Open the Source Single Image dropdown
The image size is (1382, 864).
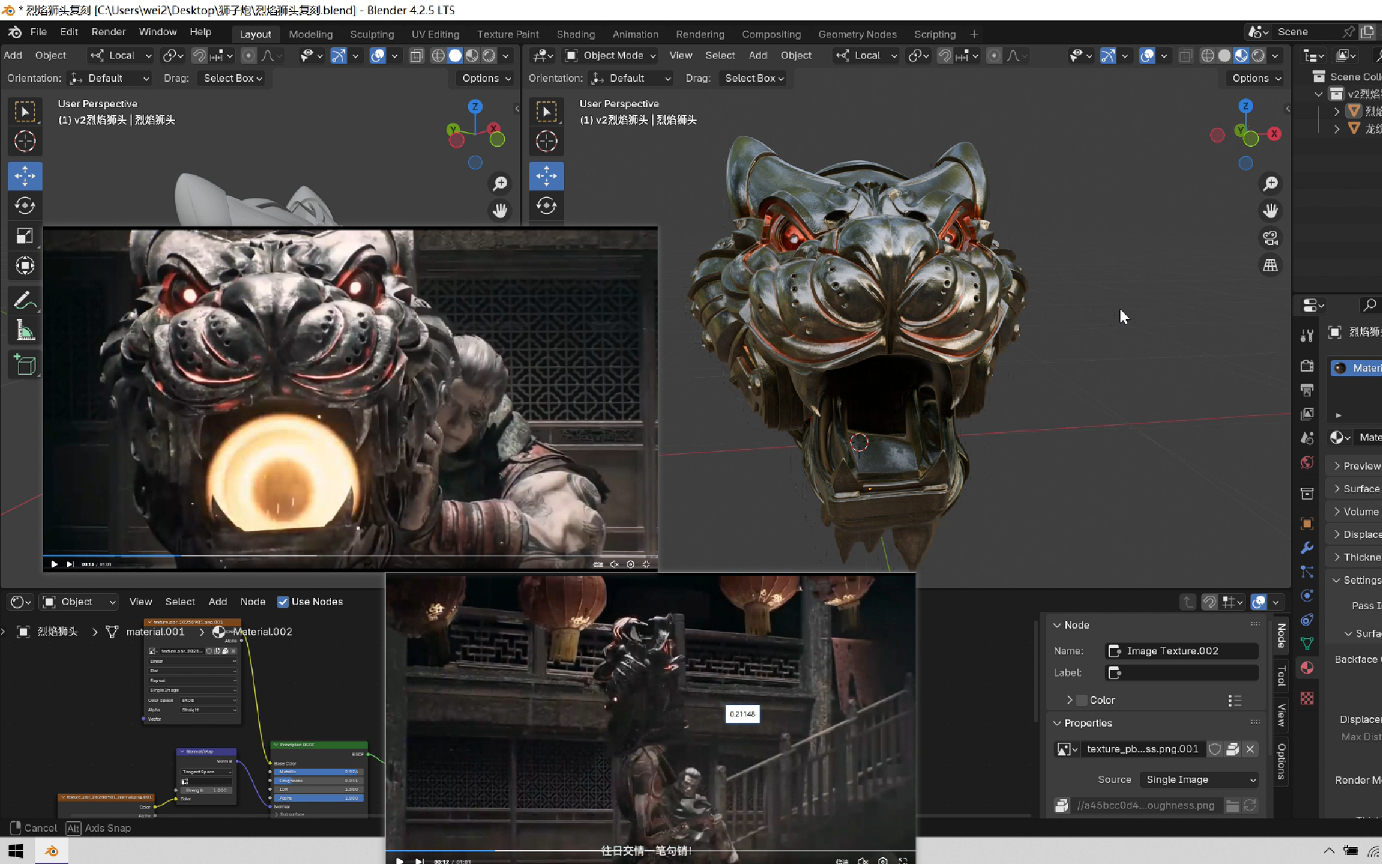point(1200,780)
